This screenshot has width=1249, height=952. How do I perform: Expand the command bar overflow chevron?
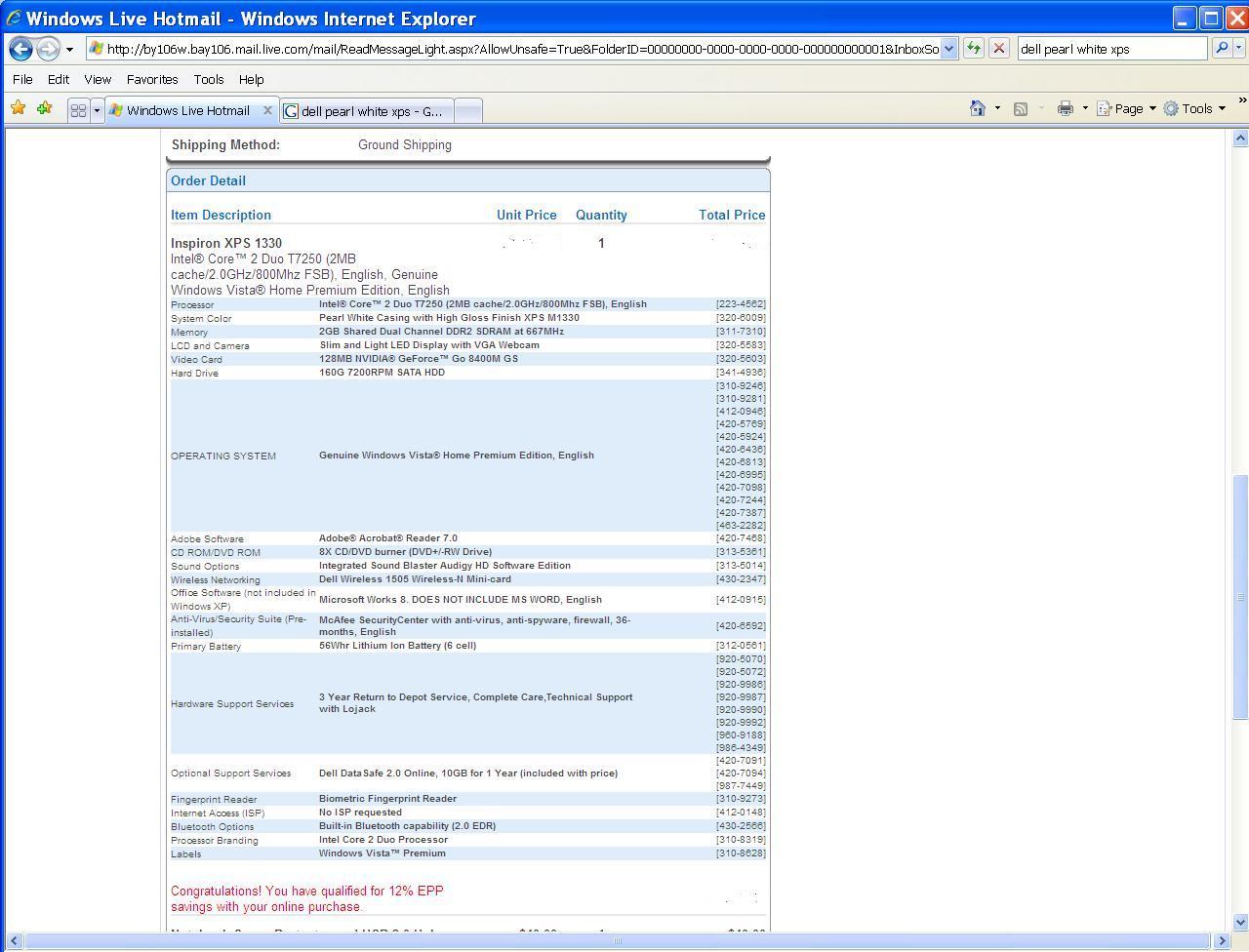(x=1241, y=100)
